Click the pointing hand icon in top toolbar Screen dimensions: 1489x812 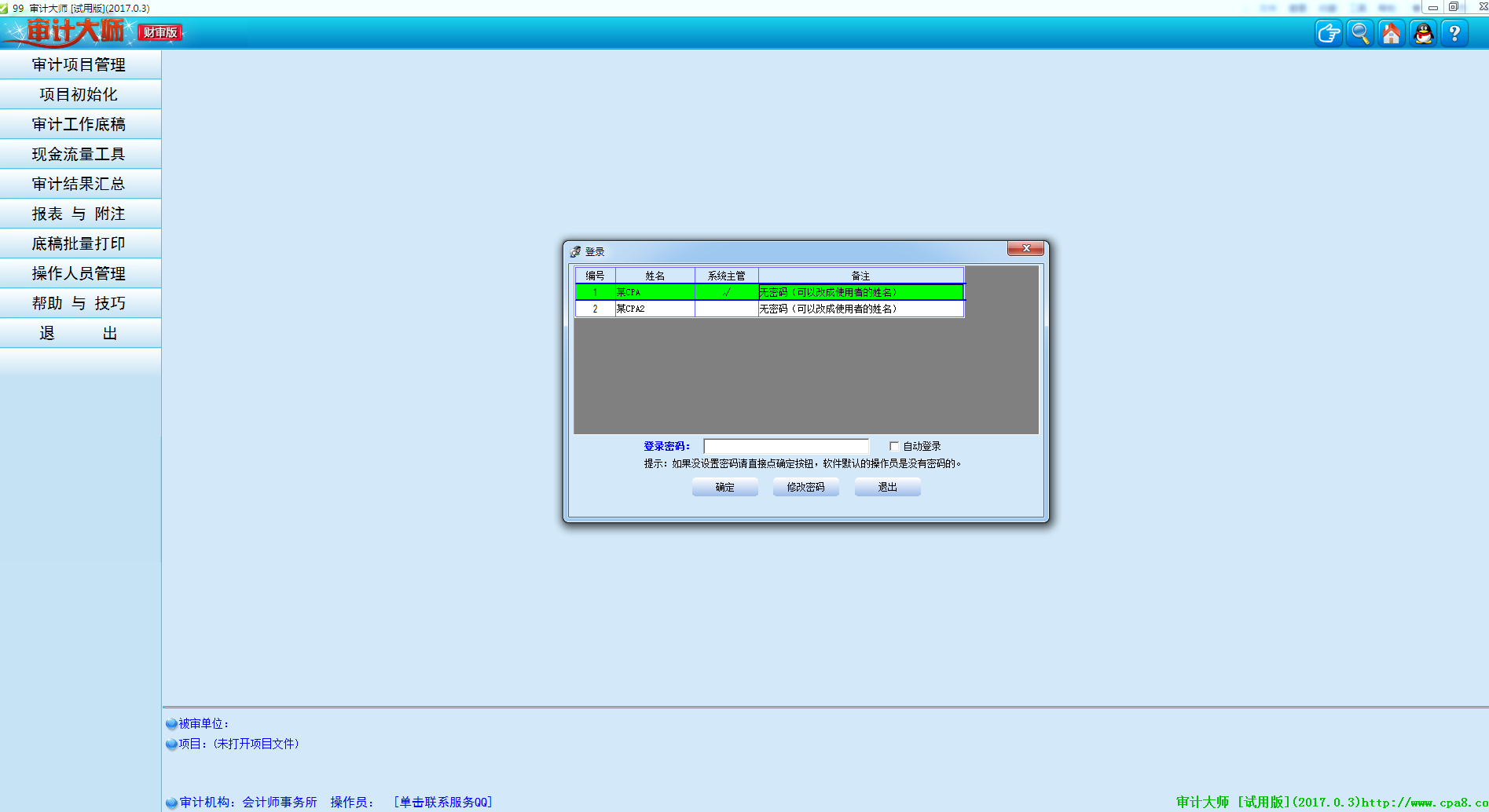click(1328, 33)
